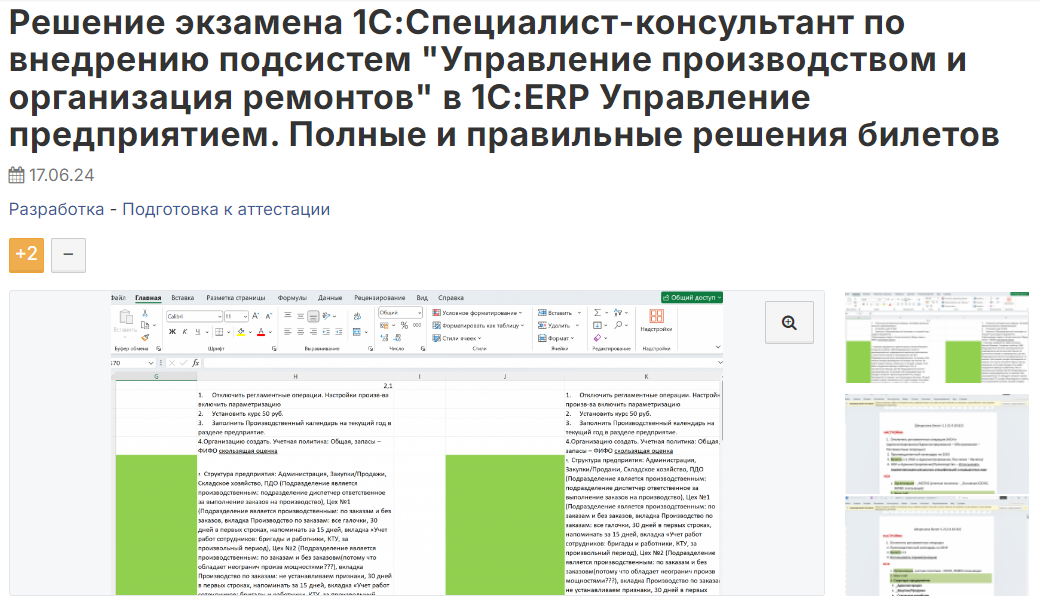Click the yellow fill color button
1040x599 pixels.
(243, 331)
